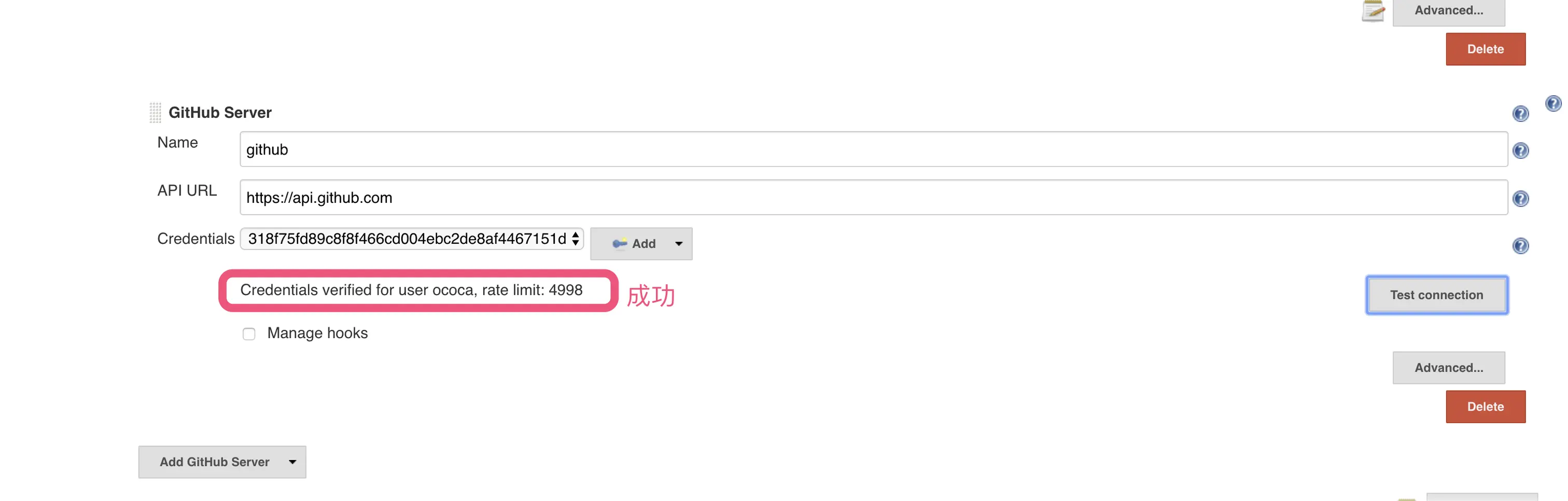
Task: Click the Add GitHub Server button label
Action: click(x=214, y=462)
